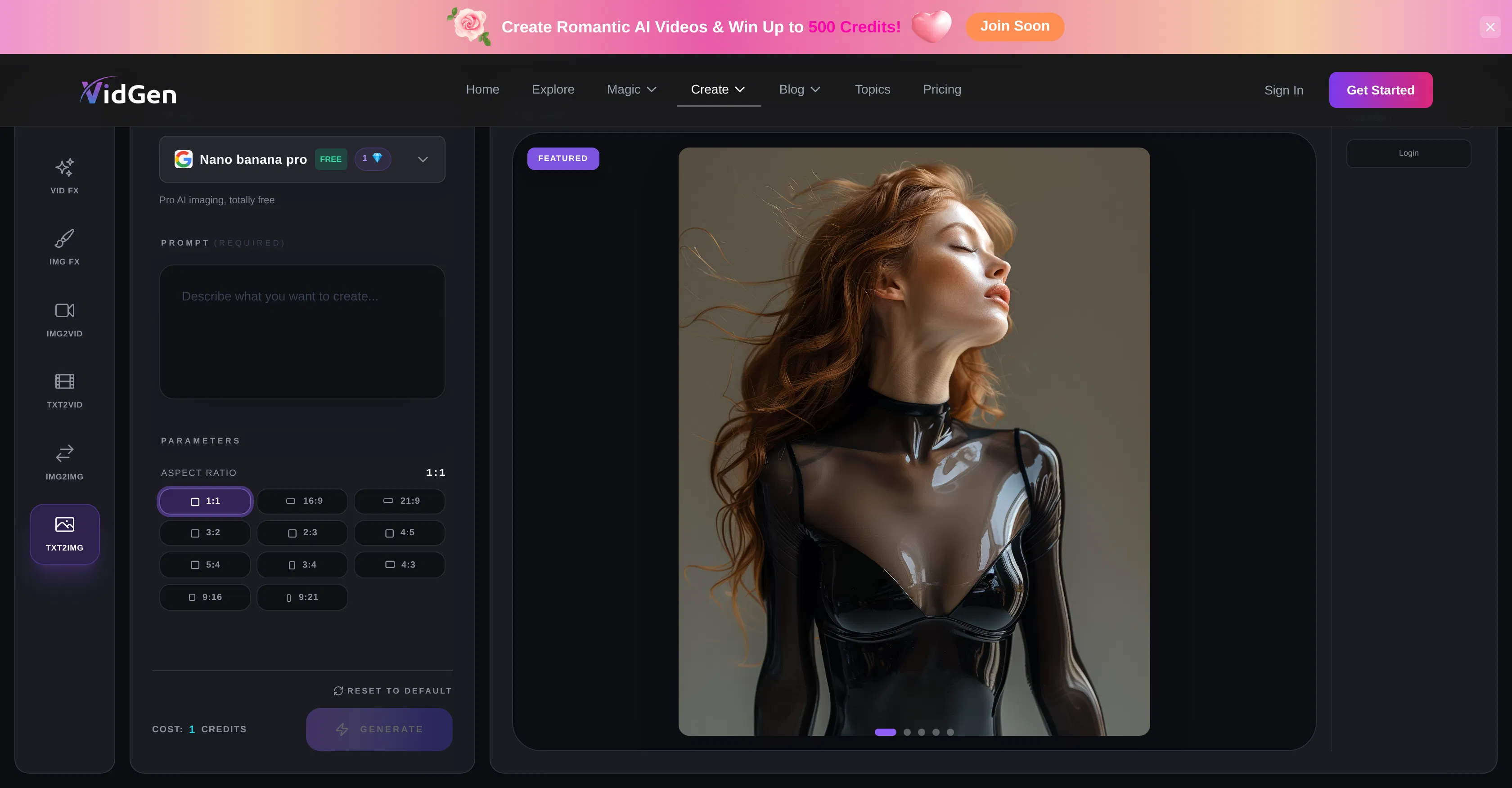Click the Get Started button
The height and width of the screenshot is (788, 1512).
[1381, 90]
